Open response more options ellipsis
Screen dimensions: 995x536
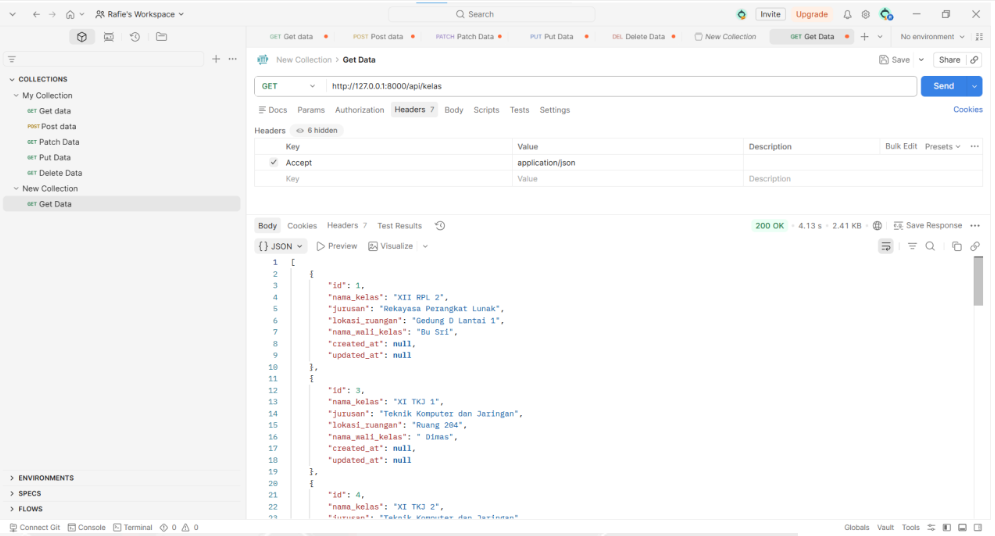[x=975, y=225]
